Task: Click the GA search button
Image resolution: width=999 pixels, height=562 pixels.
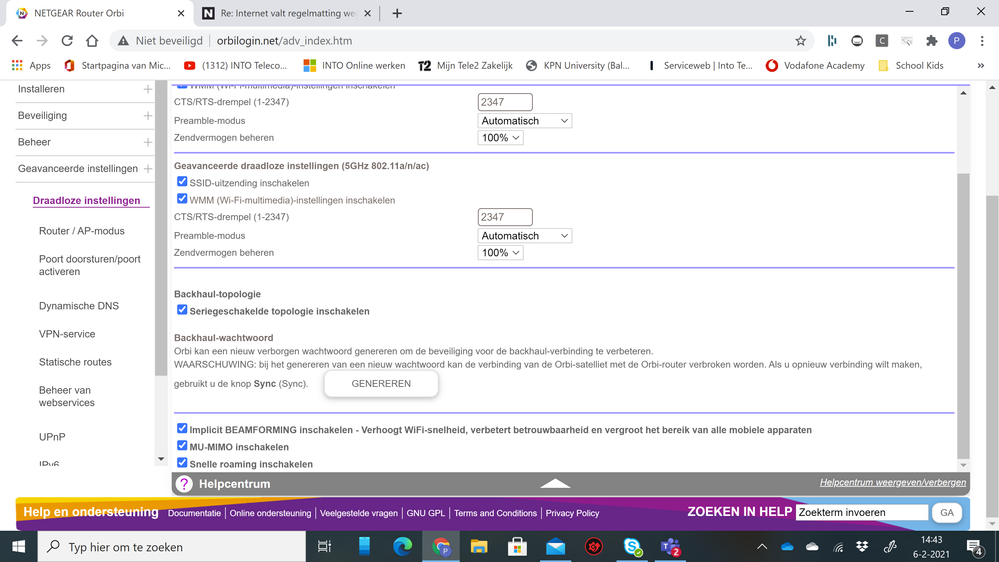Action: pyautogui.click(x=947, y=512)
